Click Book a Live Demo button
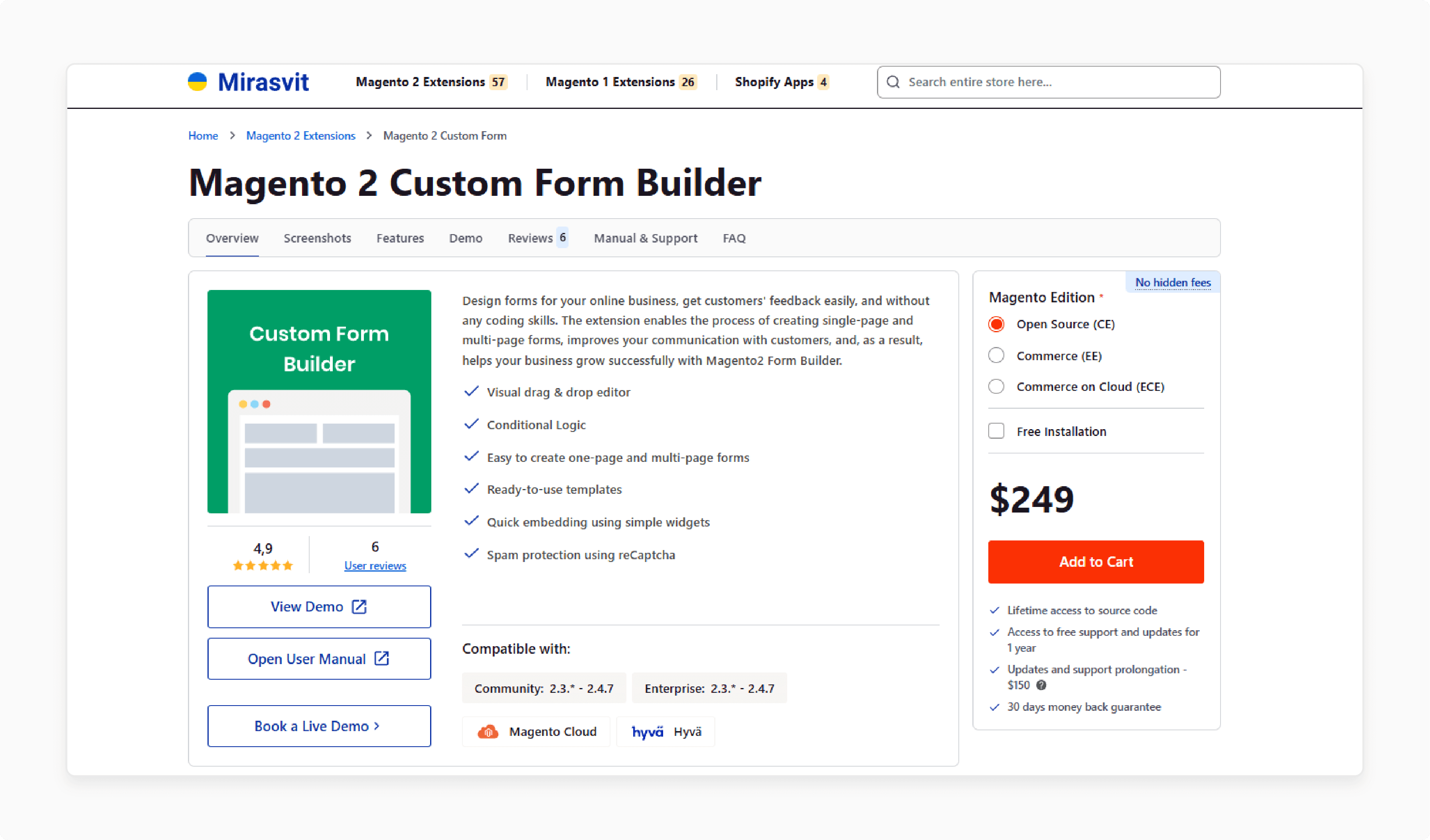Viewport: 1430px width, 840px height. [x=319, y=726]
